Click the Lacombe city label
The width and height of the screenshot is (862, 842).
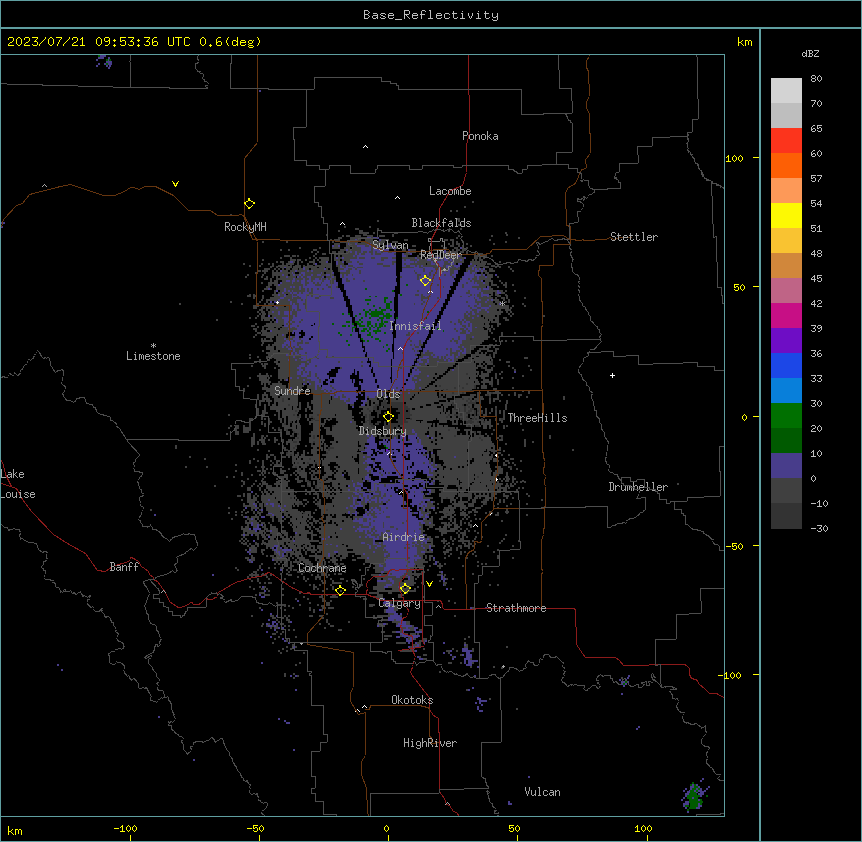(x=450, y=191)
